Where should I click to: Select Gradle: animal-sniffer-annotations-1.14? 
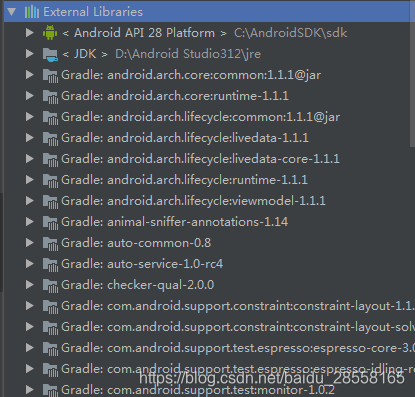(175, 222)
